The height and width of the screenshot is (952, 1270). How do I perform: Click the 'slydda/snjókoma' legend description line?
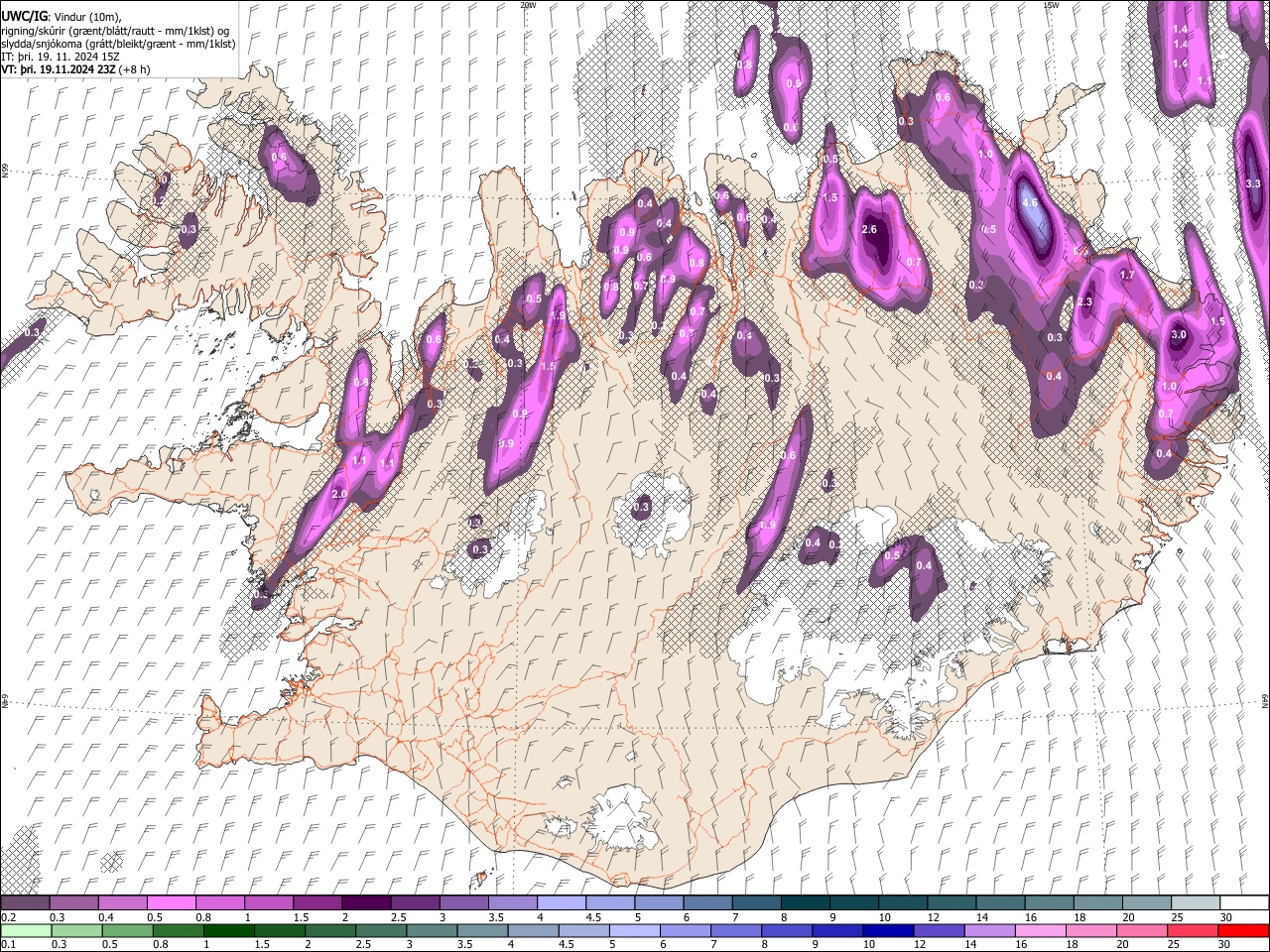point(118,44)
